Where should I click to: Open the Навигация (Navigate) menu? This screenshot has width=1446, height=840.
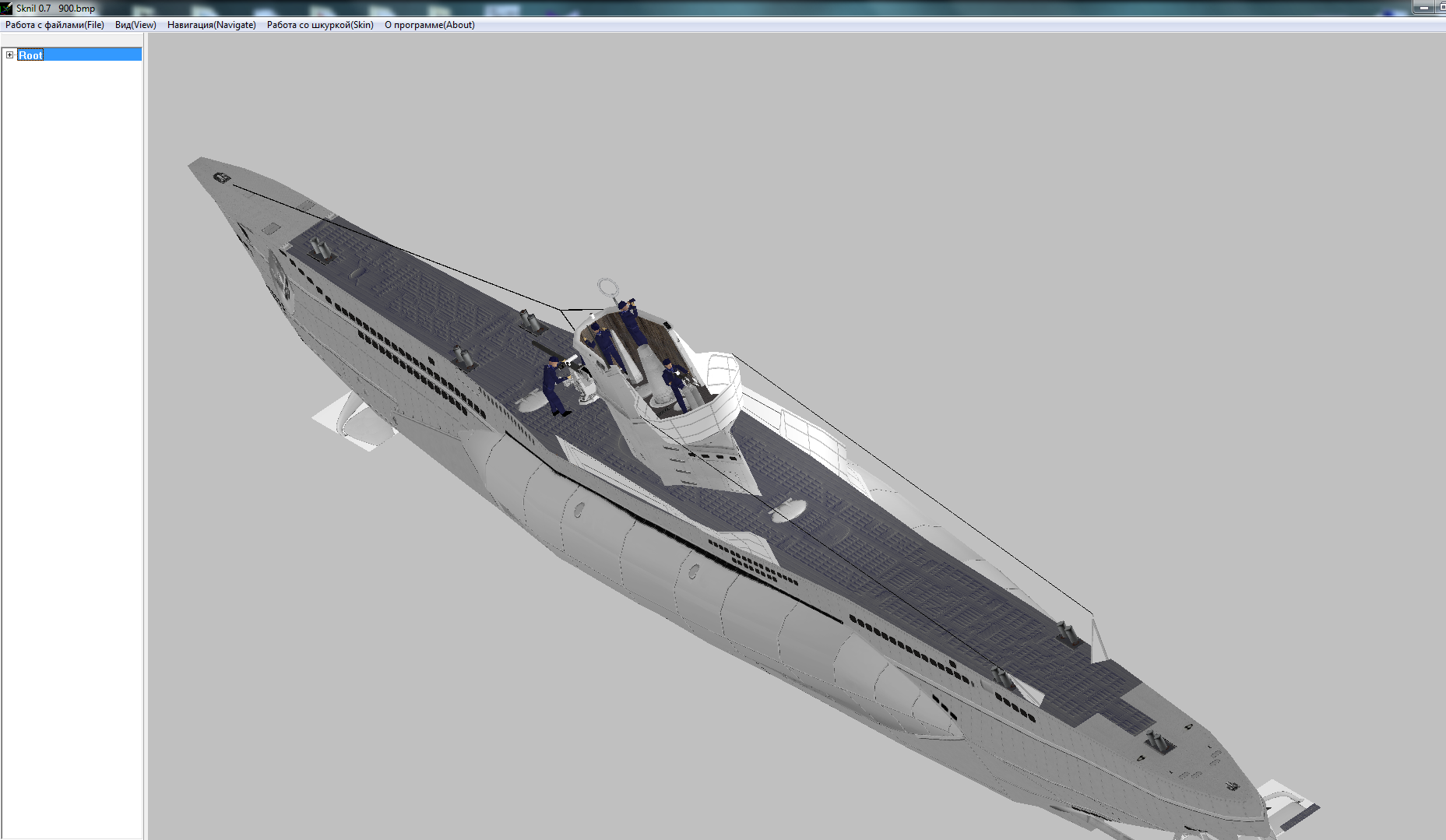point(212,25)
